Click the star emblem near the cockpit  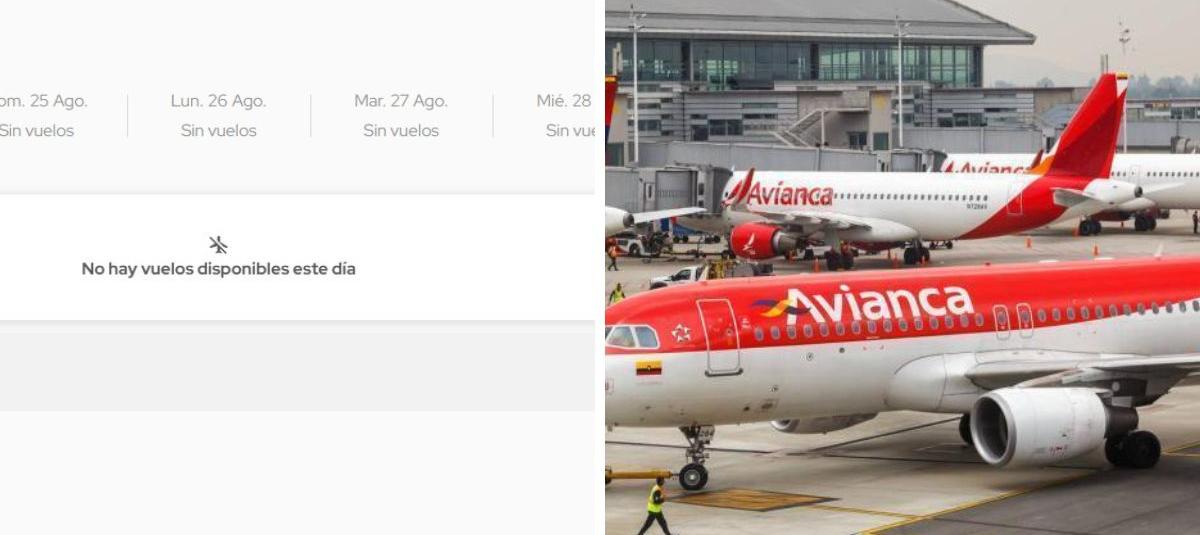click(x=681, y=333)
